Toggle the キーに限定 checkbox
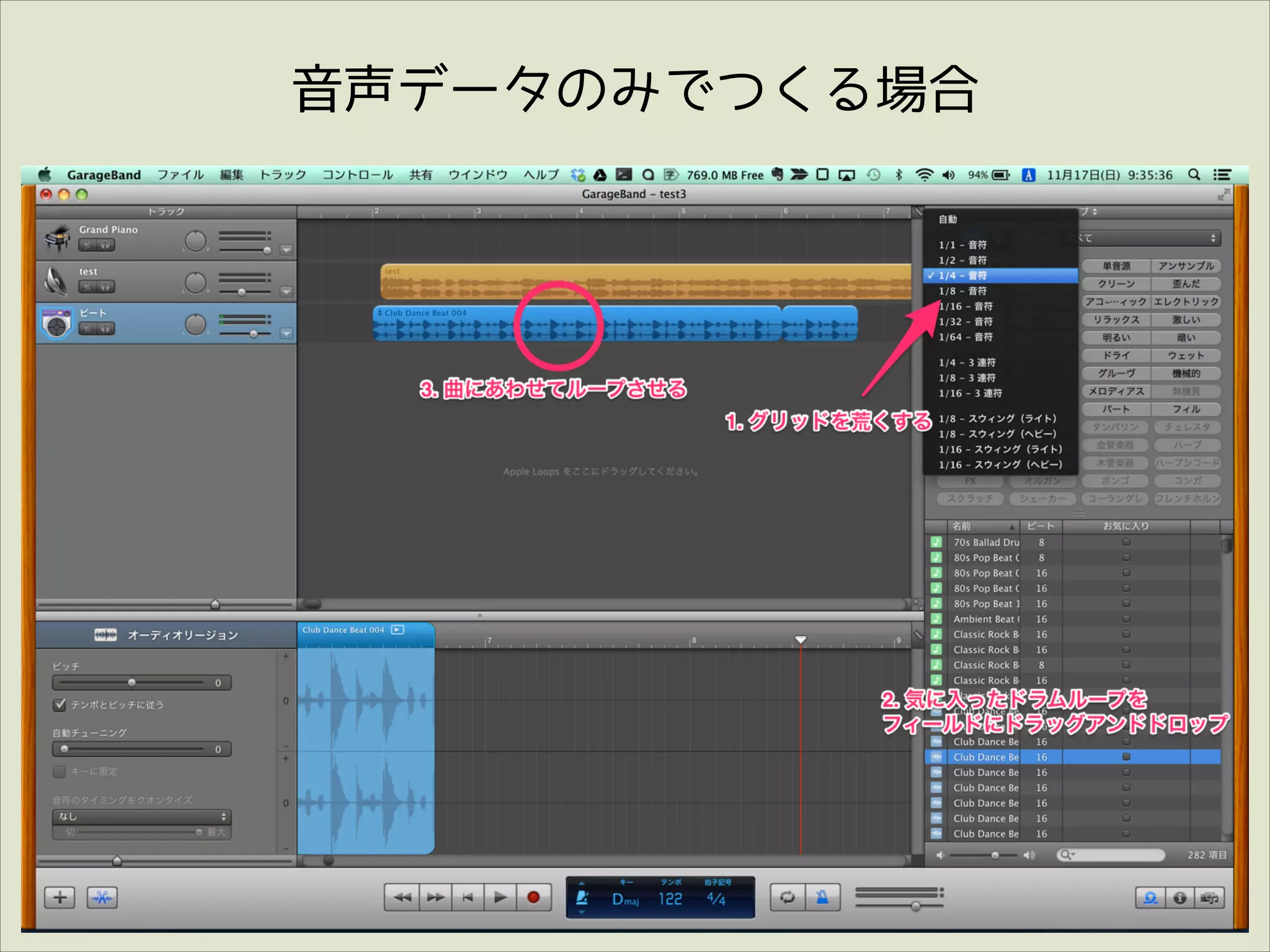Viewport: 1270px width, 952px height. (x=60, y=772)
